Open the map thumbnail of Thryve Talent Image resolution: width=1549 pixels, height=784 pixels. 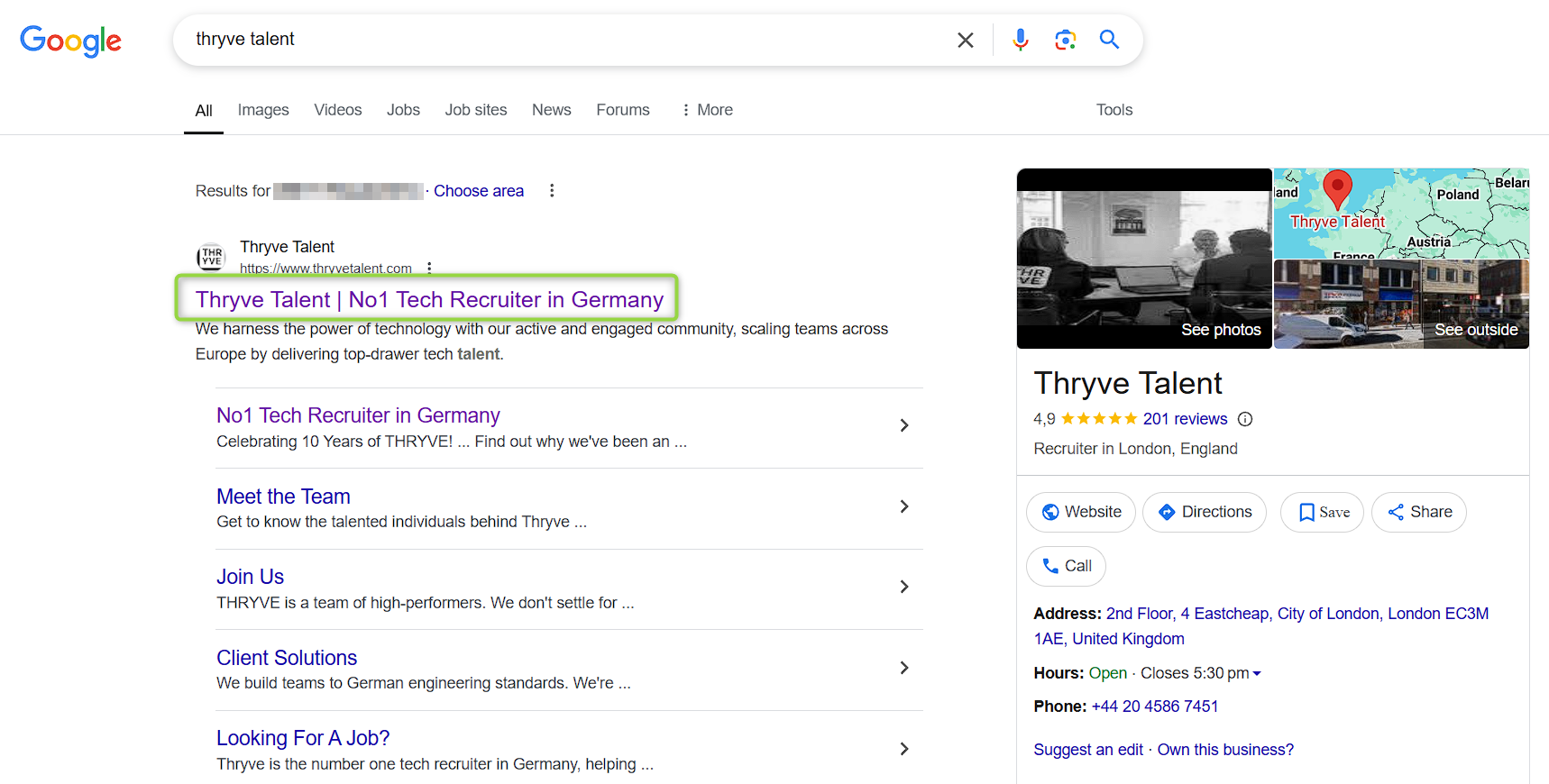(1401, 213)
